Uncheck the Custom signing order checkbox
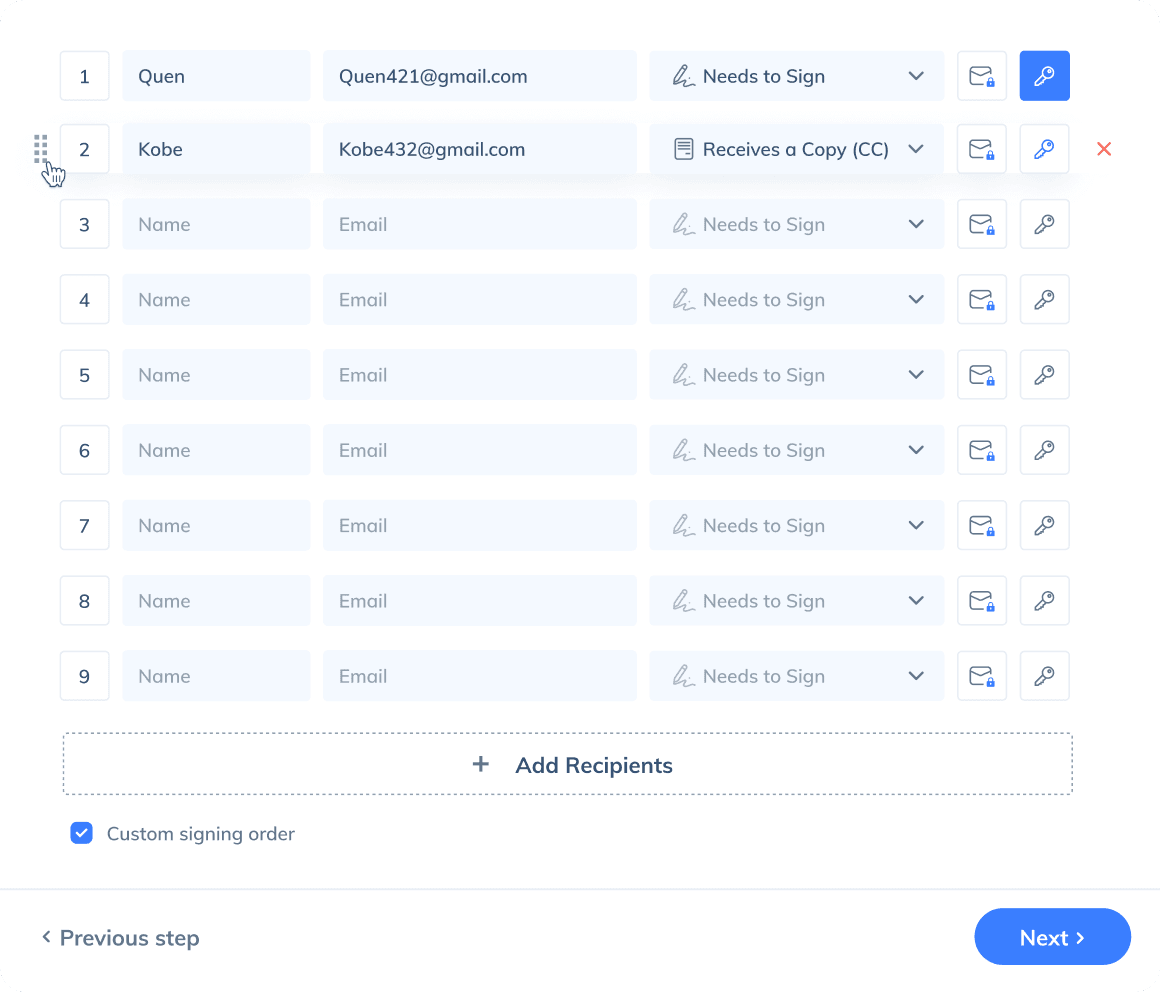This screenshot has height=992, width=1160. click(81, 833)
